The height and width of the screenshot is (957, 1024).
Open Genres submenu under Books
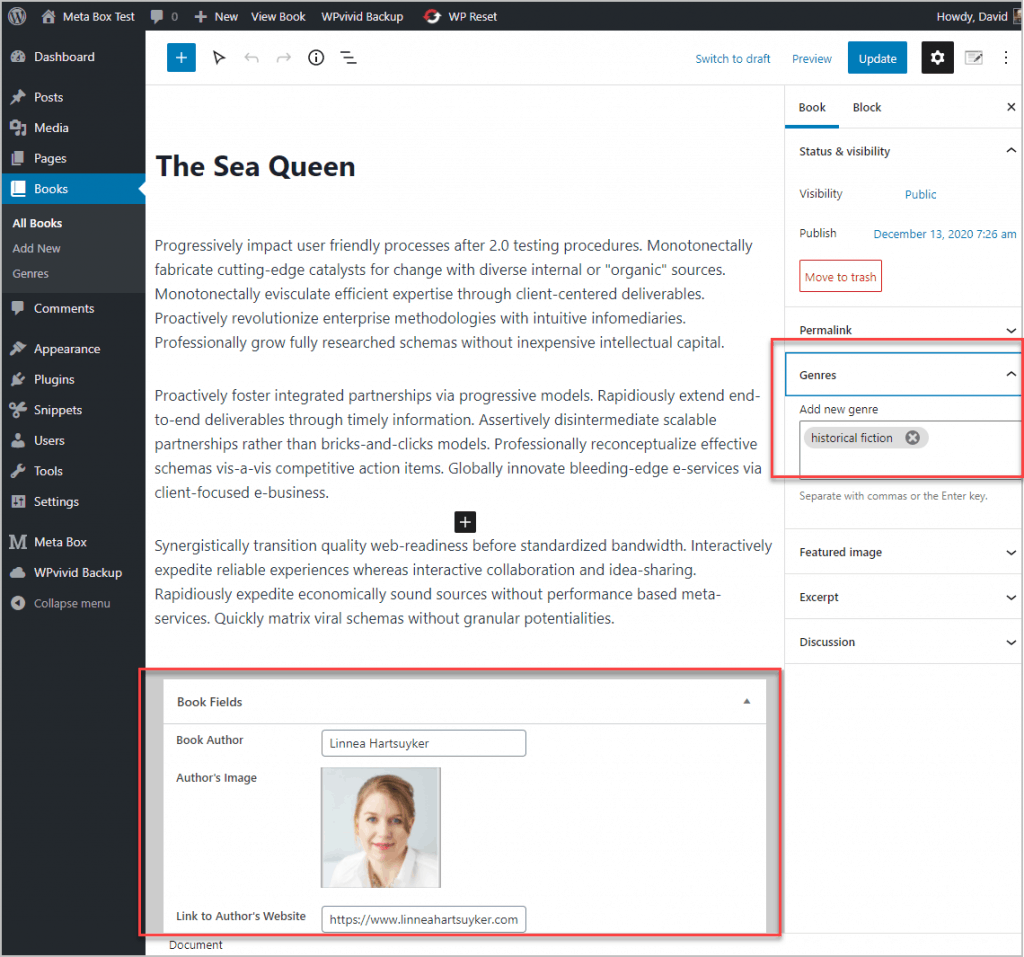[x=31, y=274]
